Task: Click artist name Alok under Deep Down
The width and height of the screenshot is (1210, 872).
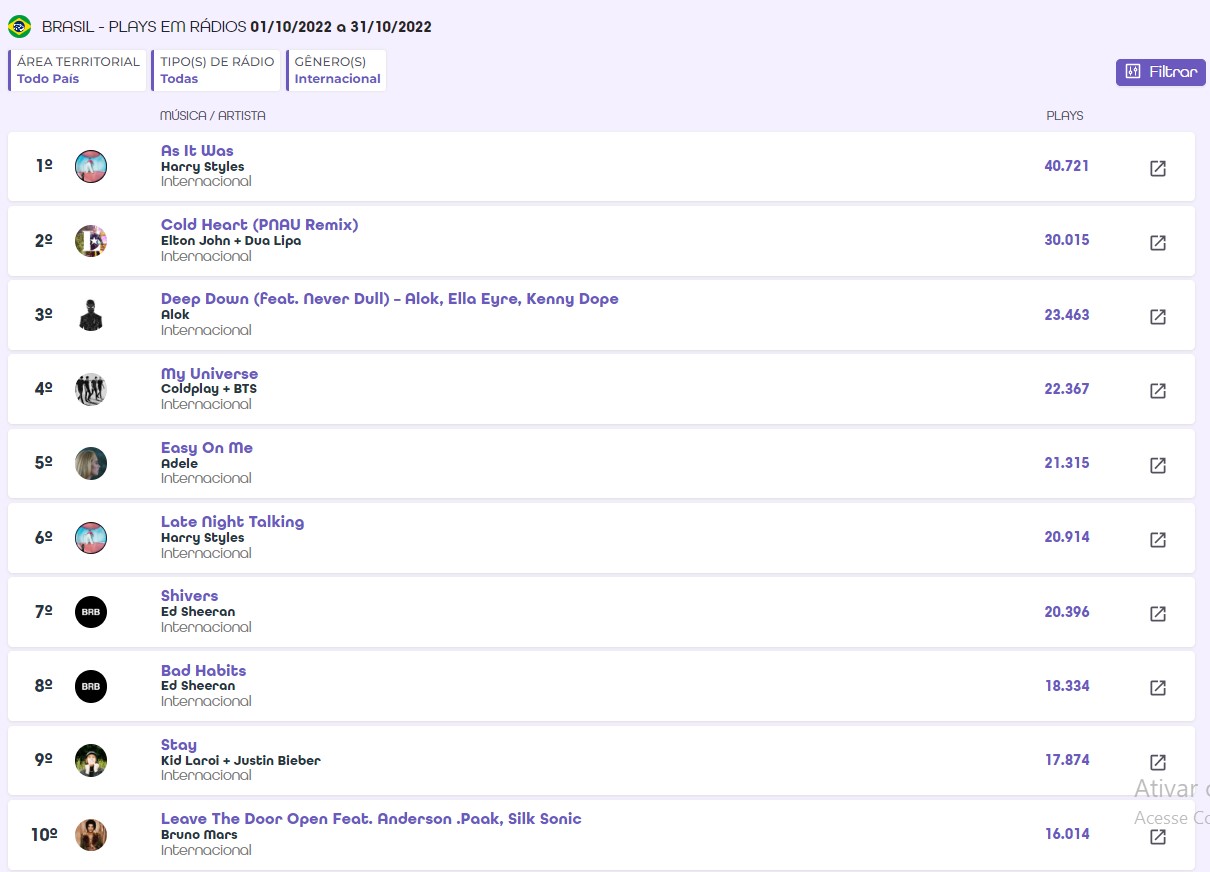Action: coord(175,315)
